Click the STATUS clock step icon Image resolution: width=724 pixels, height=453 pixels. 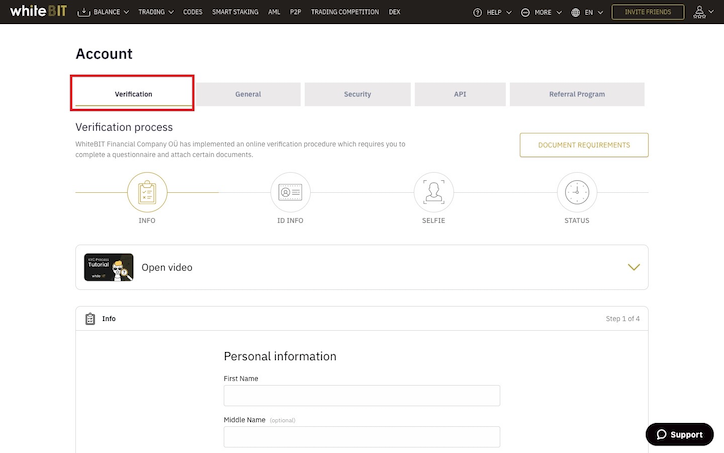coord(577,192)
